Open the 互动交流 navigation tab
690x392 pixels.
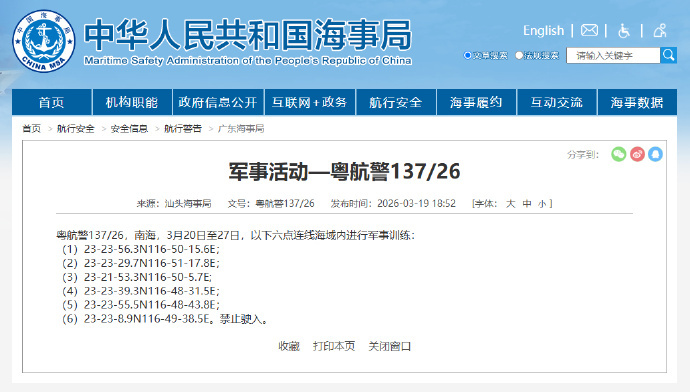(557, 102)
